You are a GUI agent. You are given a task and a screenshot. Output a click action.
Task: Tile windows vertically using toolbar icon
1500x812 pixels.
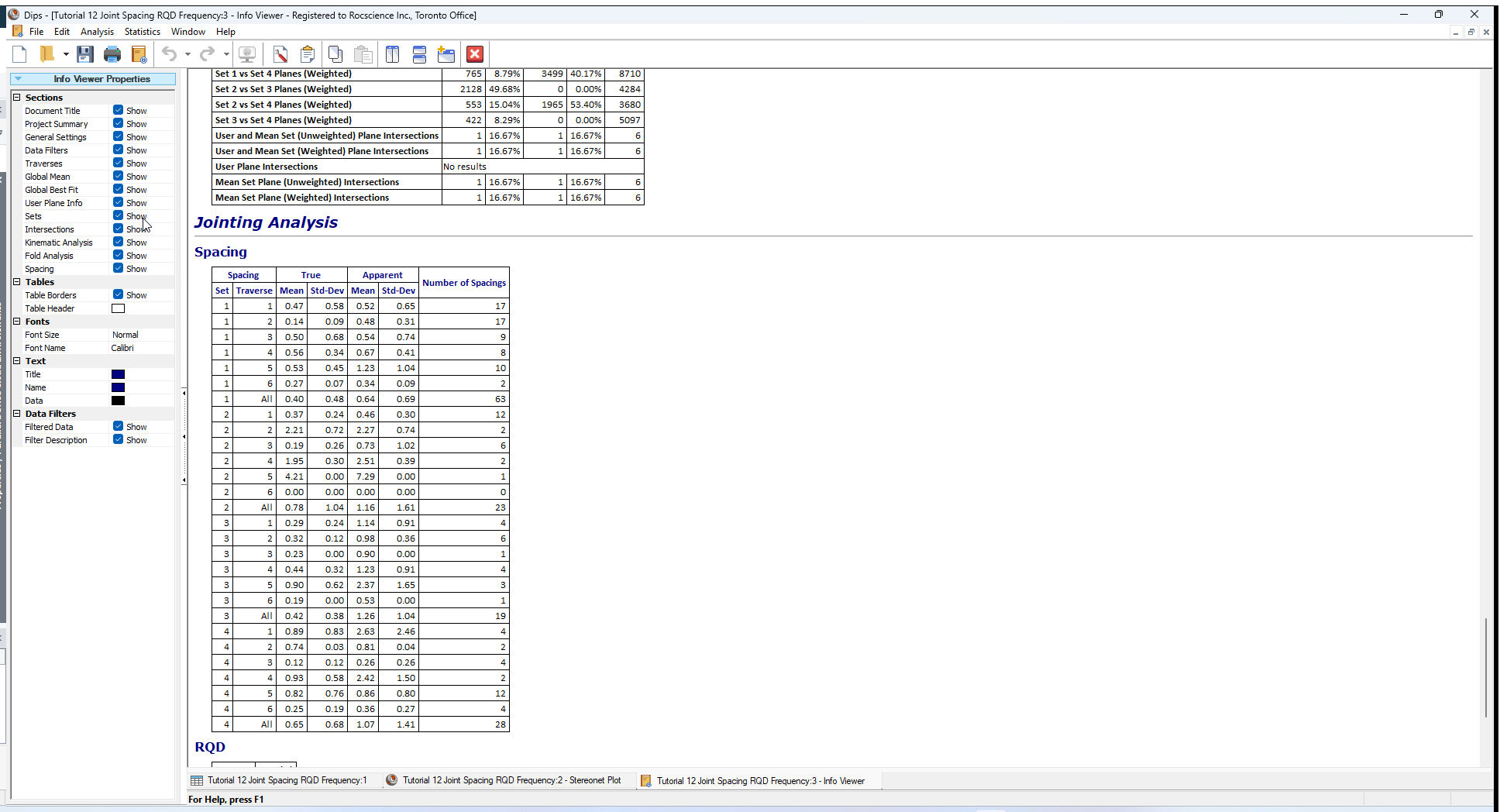pyautogui.click(x=393, y=54)
